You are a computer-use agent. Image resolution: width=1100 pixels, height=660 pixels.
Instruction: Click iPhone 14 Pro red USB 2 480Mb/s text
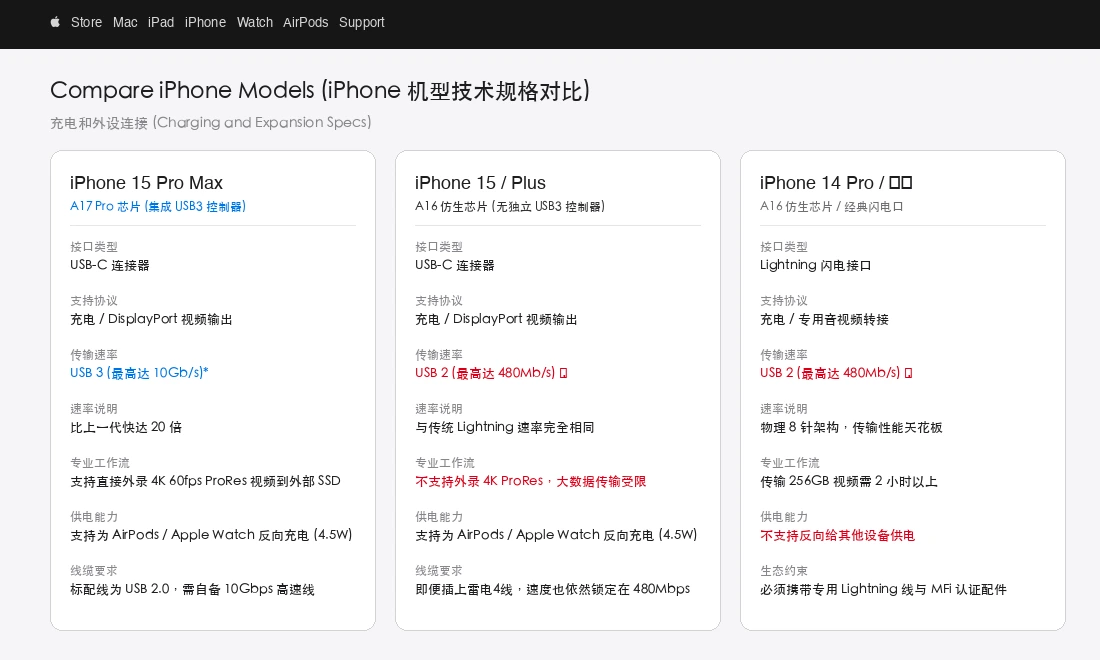(x=836, y=373)
